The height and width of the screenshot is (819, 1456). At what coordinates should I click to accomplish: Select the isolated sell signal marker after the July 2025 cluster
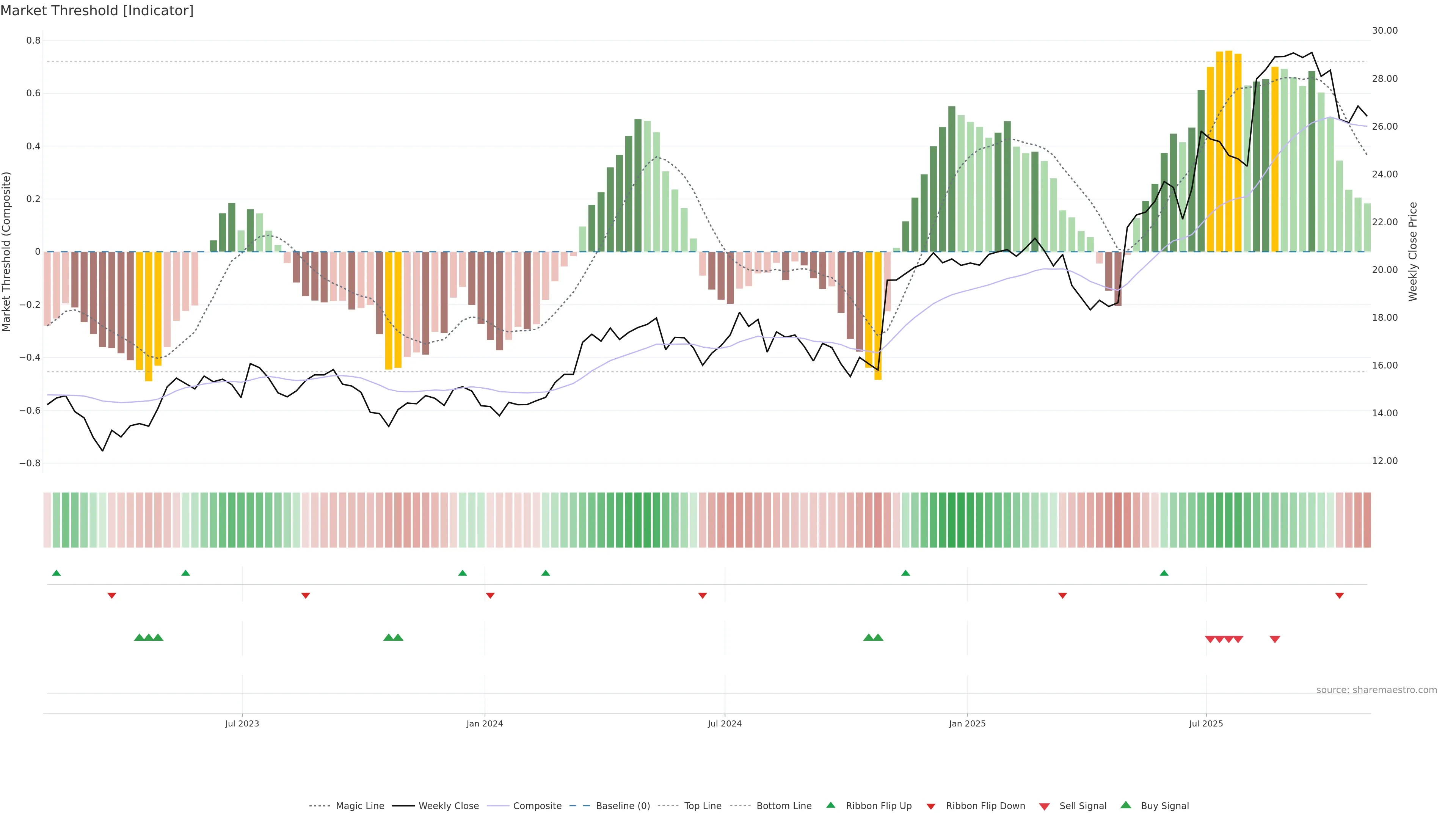[1274, 639]
